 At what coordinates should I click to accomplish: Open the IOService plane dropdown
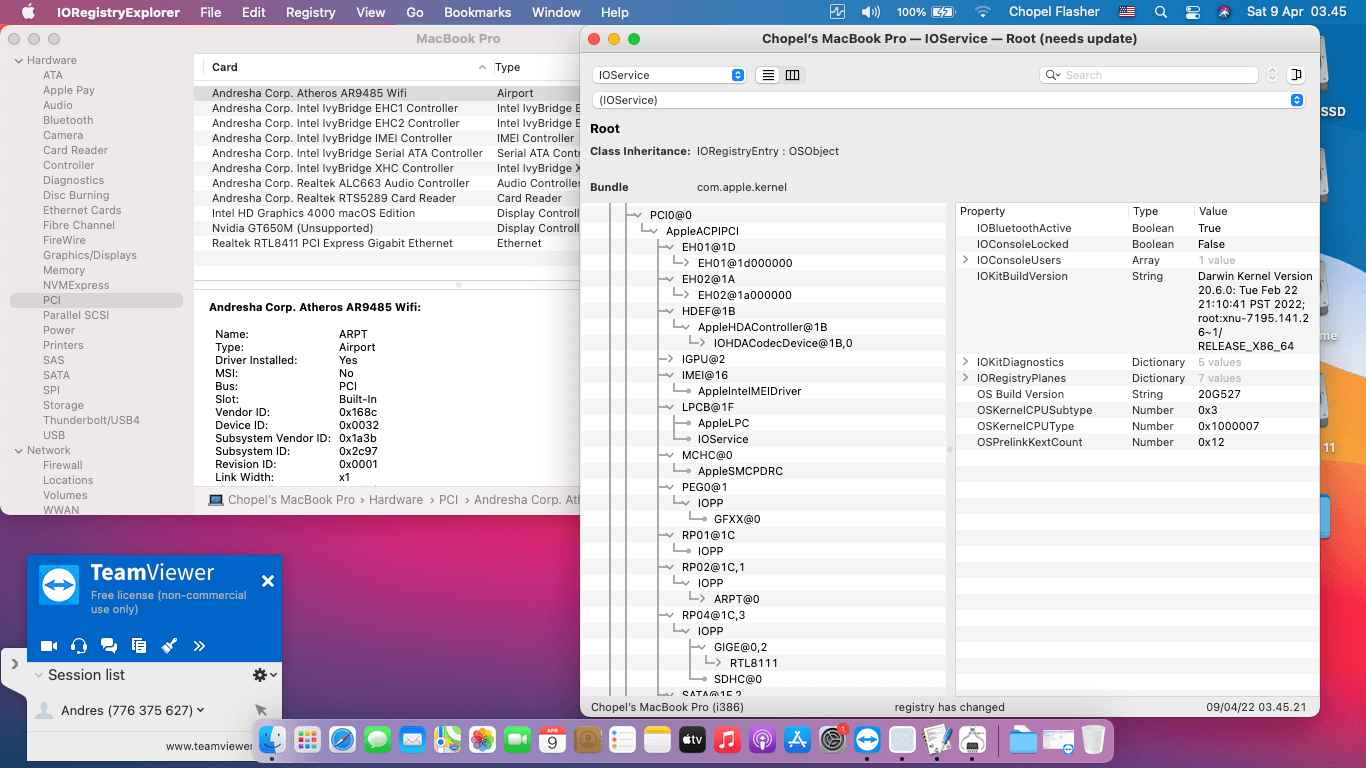(x=668, y=75)
